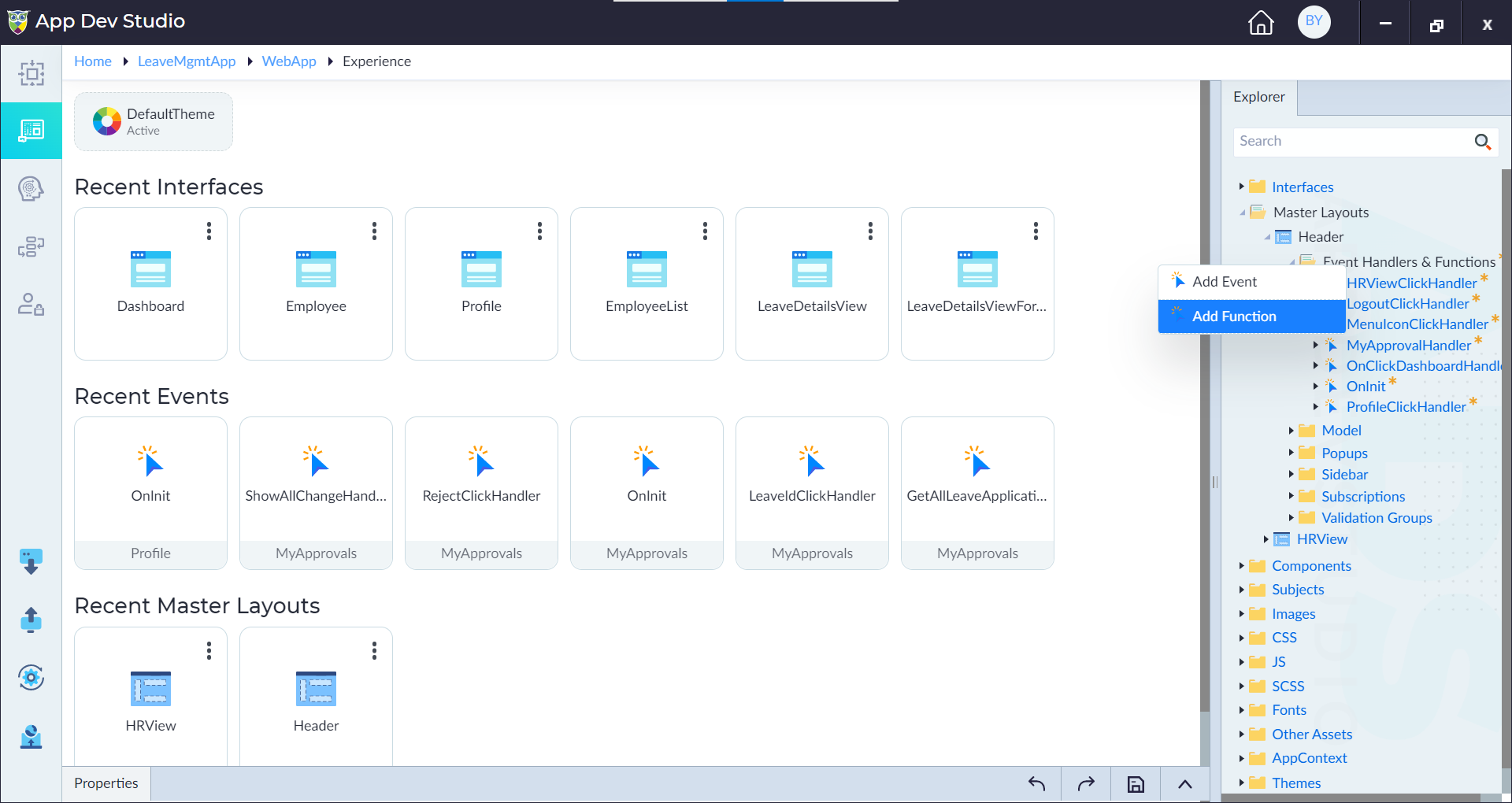Go to Home breadcrumb link
Image resolution: width=1512 pixels, height=803 pixels.
(93, 61)
